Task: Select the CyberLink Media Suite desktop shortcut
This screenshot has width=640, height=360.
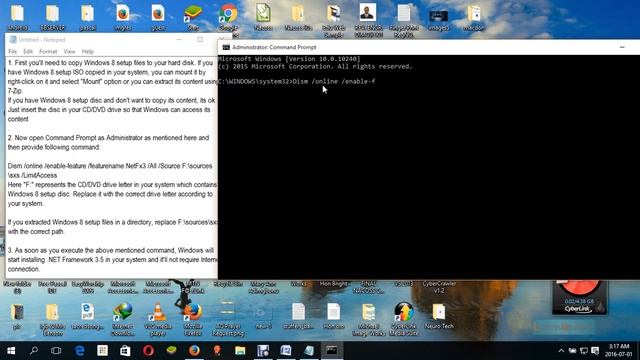Action: [x=404, y=319]
